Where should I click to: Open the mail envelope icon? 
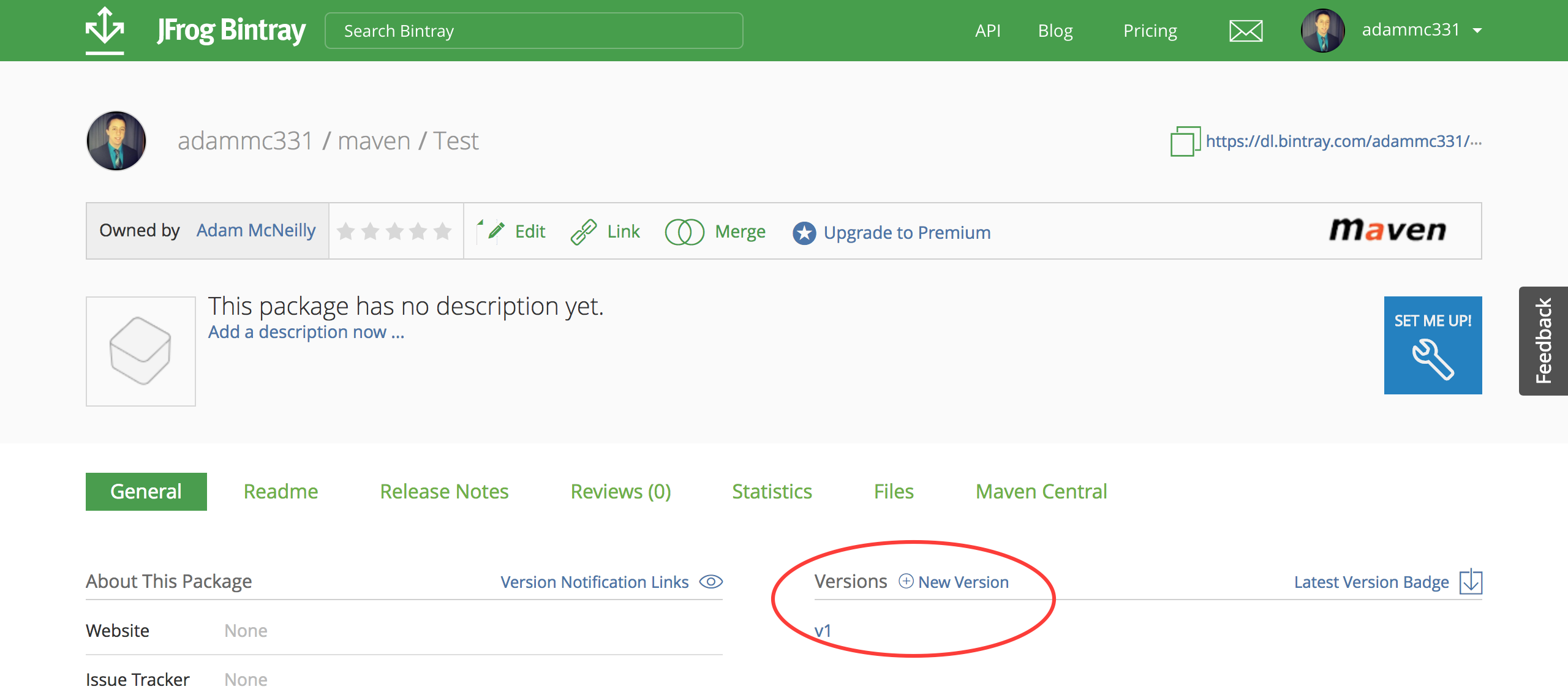click(1246, 31)
